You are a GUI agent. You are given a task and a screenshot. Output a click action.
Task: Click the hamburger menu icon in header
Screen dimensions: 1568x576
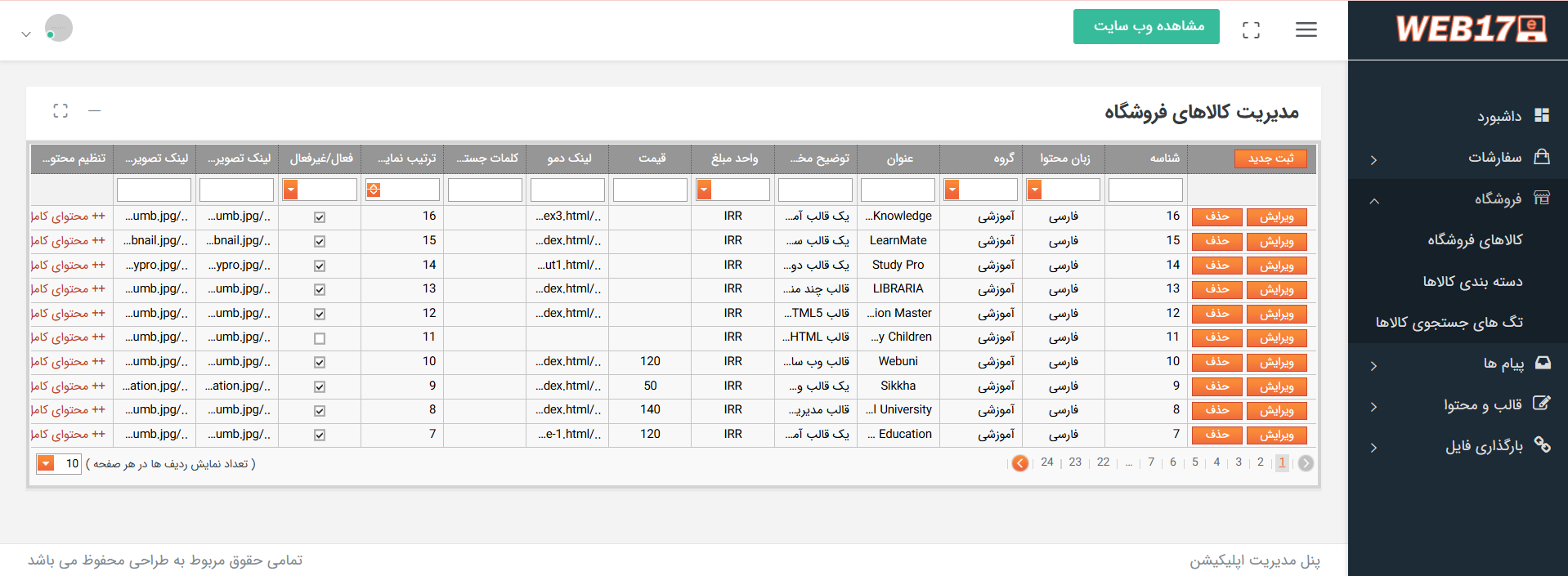[x=1306, y=29]
